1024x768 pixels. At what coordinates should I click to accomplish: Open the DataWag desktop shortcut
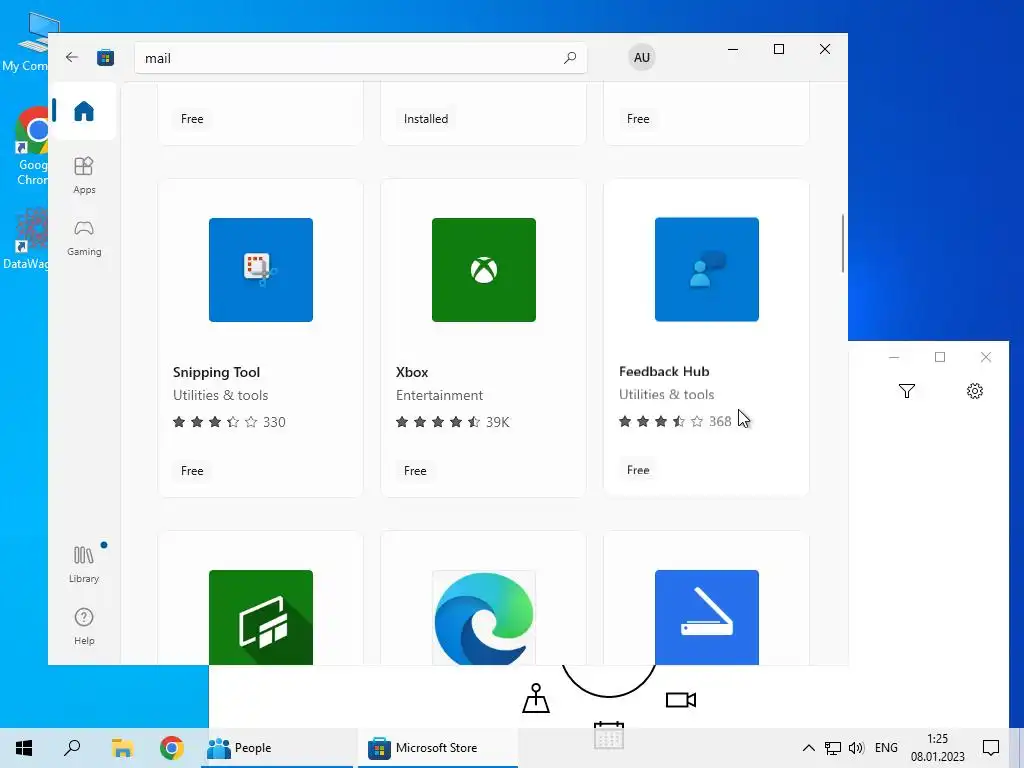25,239
